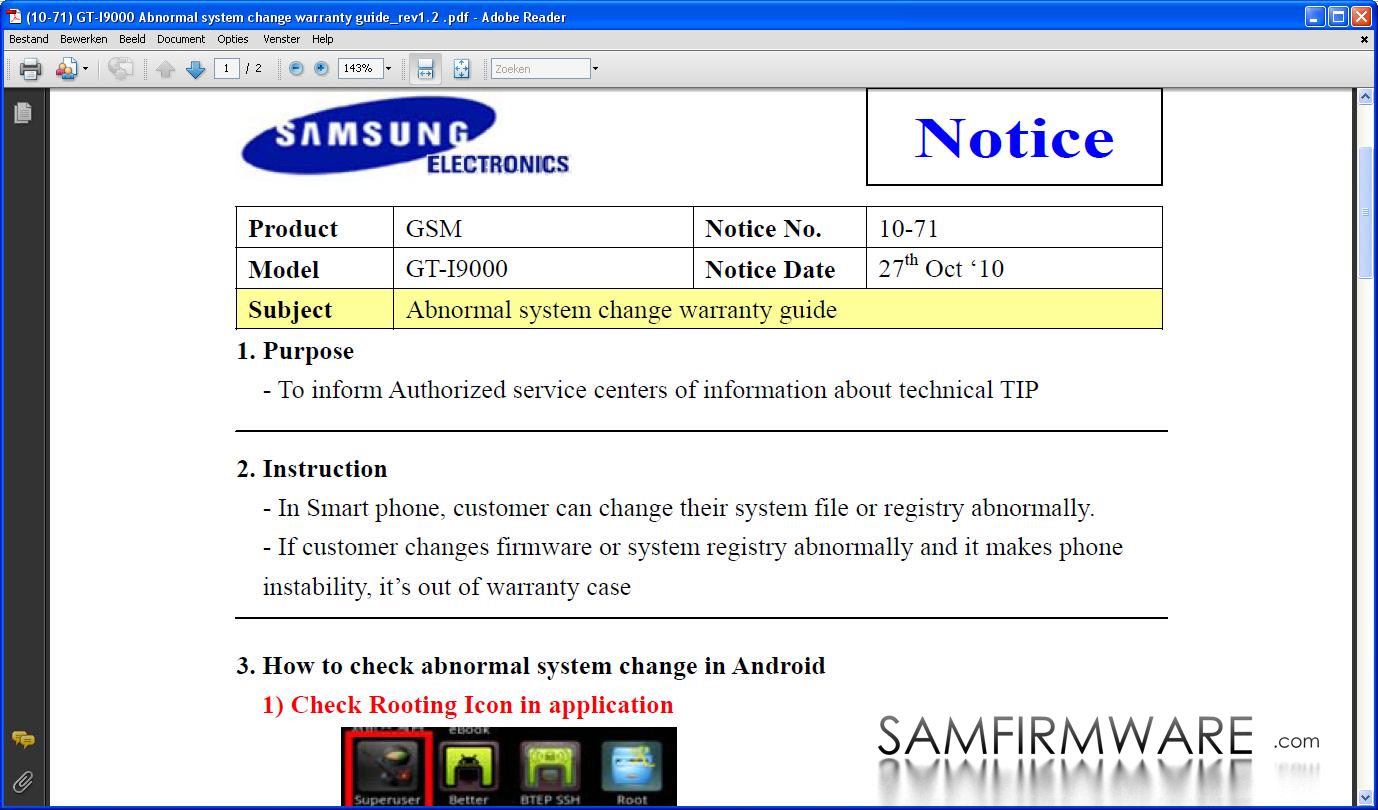Zoom out with the minus button

[x=296, y=68]
